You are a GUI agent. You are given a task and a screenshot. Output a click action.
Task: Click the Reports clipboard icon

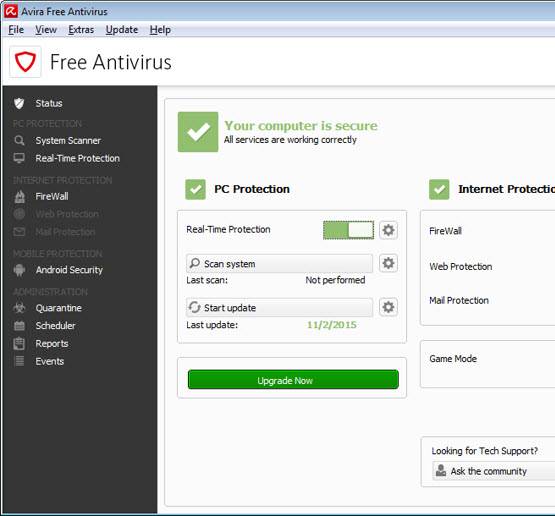[19, 344]
